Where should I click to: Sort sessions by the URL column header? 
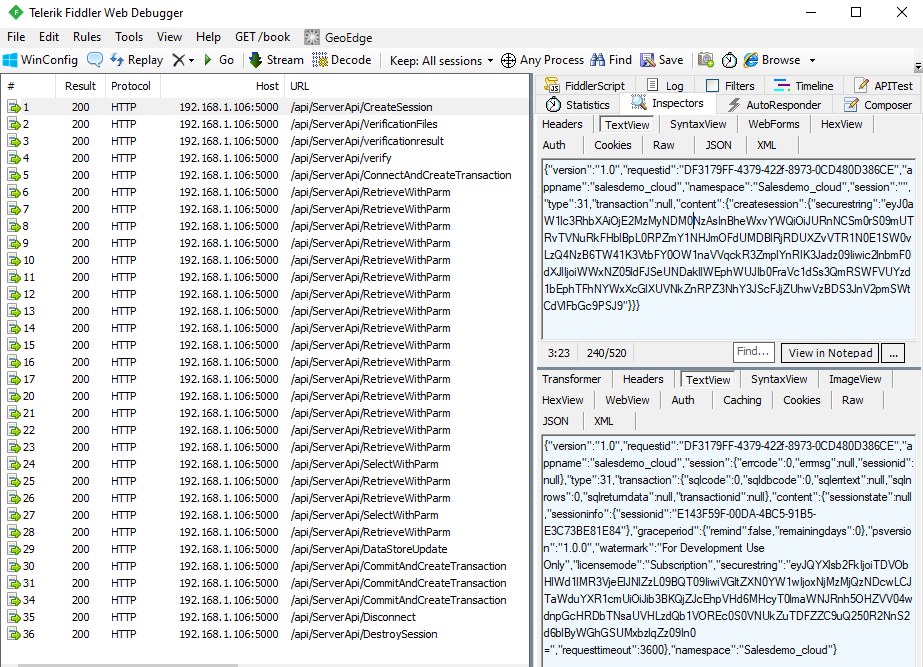(406, 86)
